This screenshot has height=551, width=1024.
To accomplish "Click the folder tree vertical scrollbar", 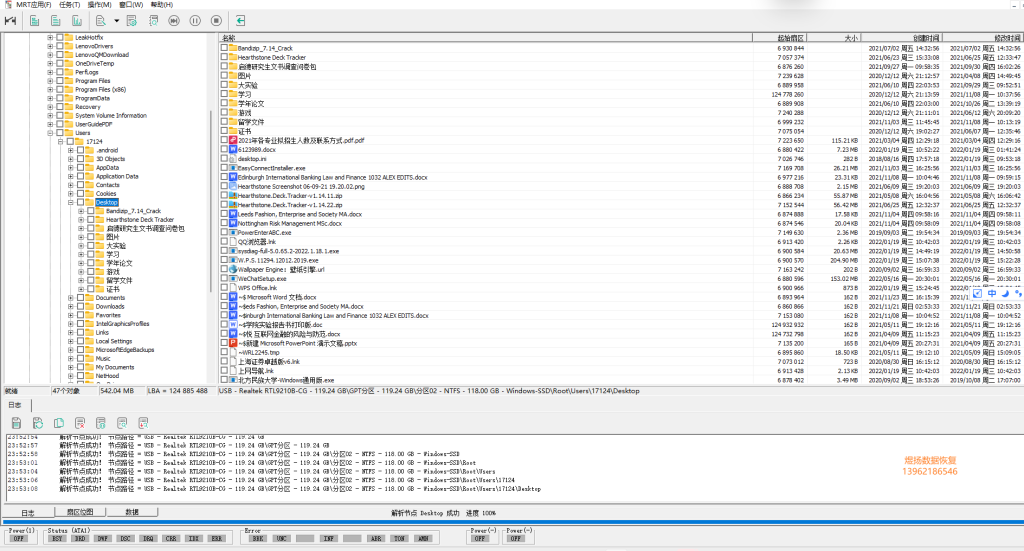I will click(x=210, y=202).
